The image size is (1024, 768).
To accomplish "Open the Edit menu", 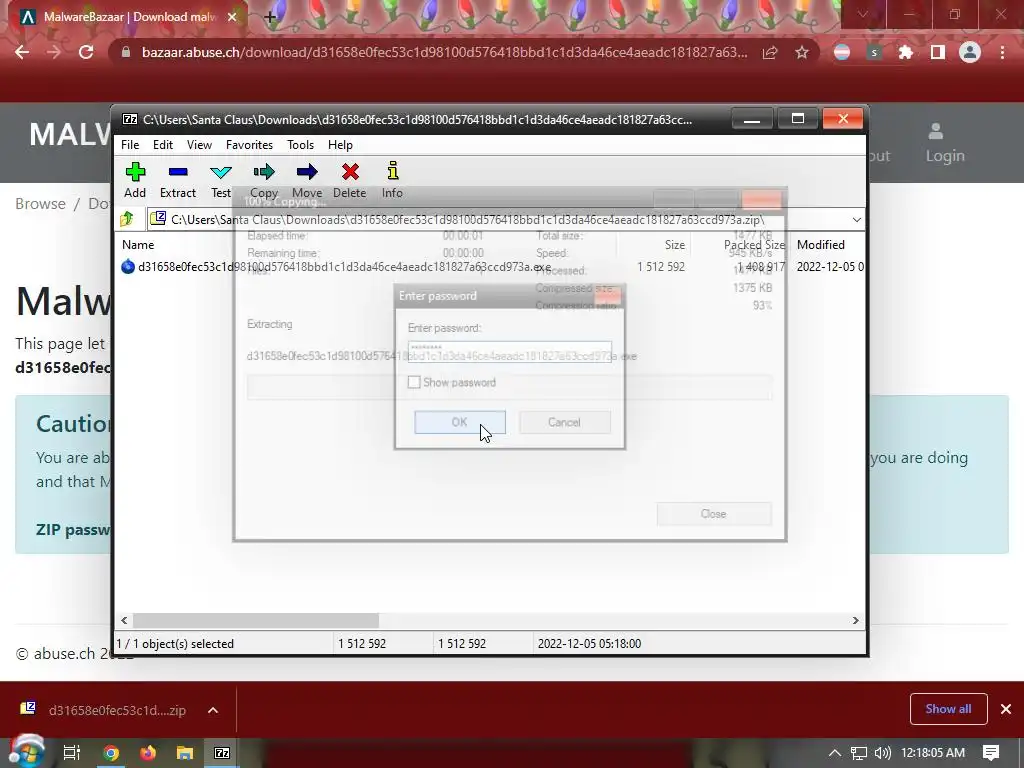I will tap(163, 145).
